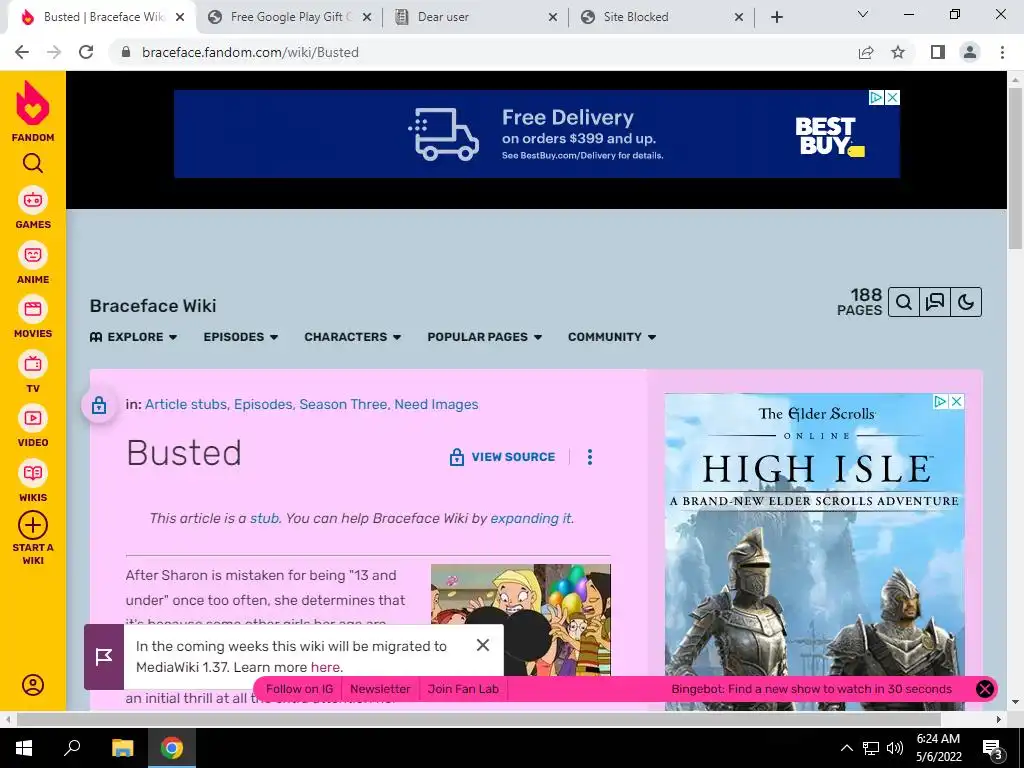This screenshot has width=1024, height=768.
Task: Open the three-dot article options menu
Action: tap(590, 456)
